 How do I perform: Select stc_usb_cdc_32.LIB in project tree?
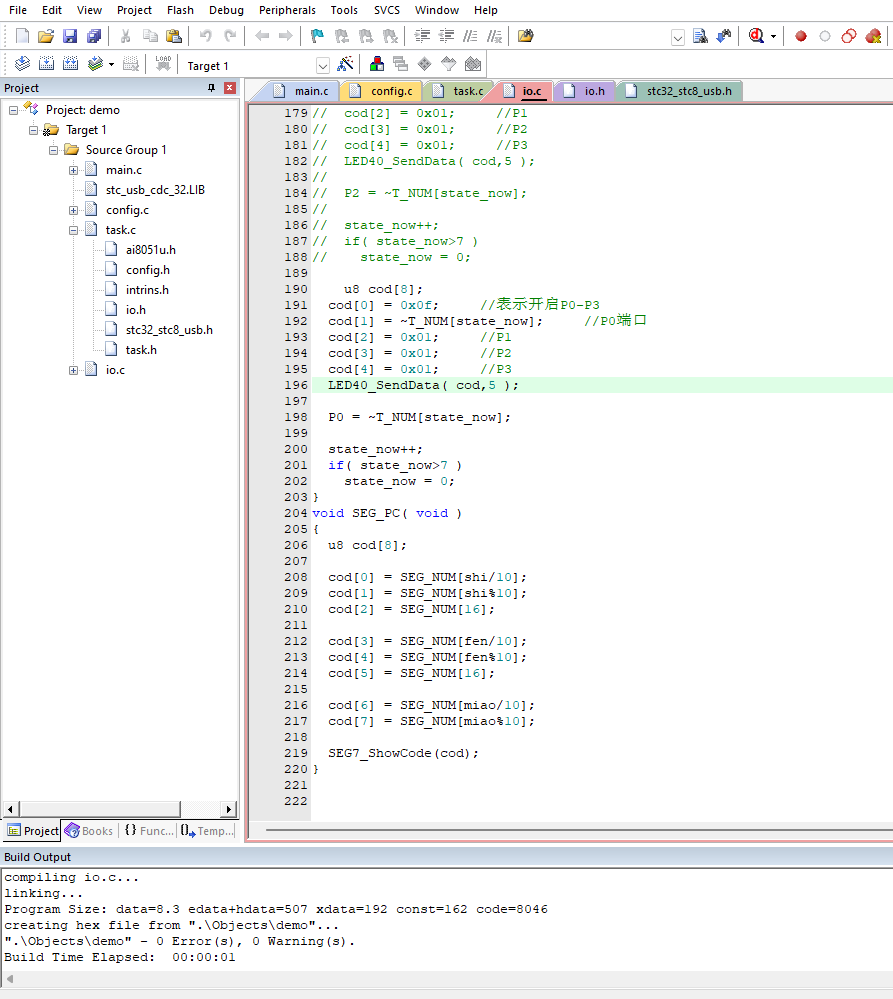pos(155,190)
